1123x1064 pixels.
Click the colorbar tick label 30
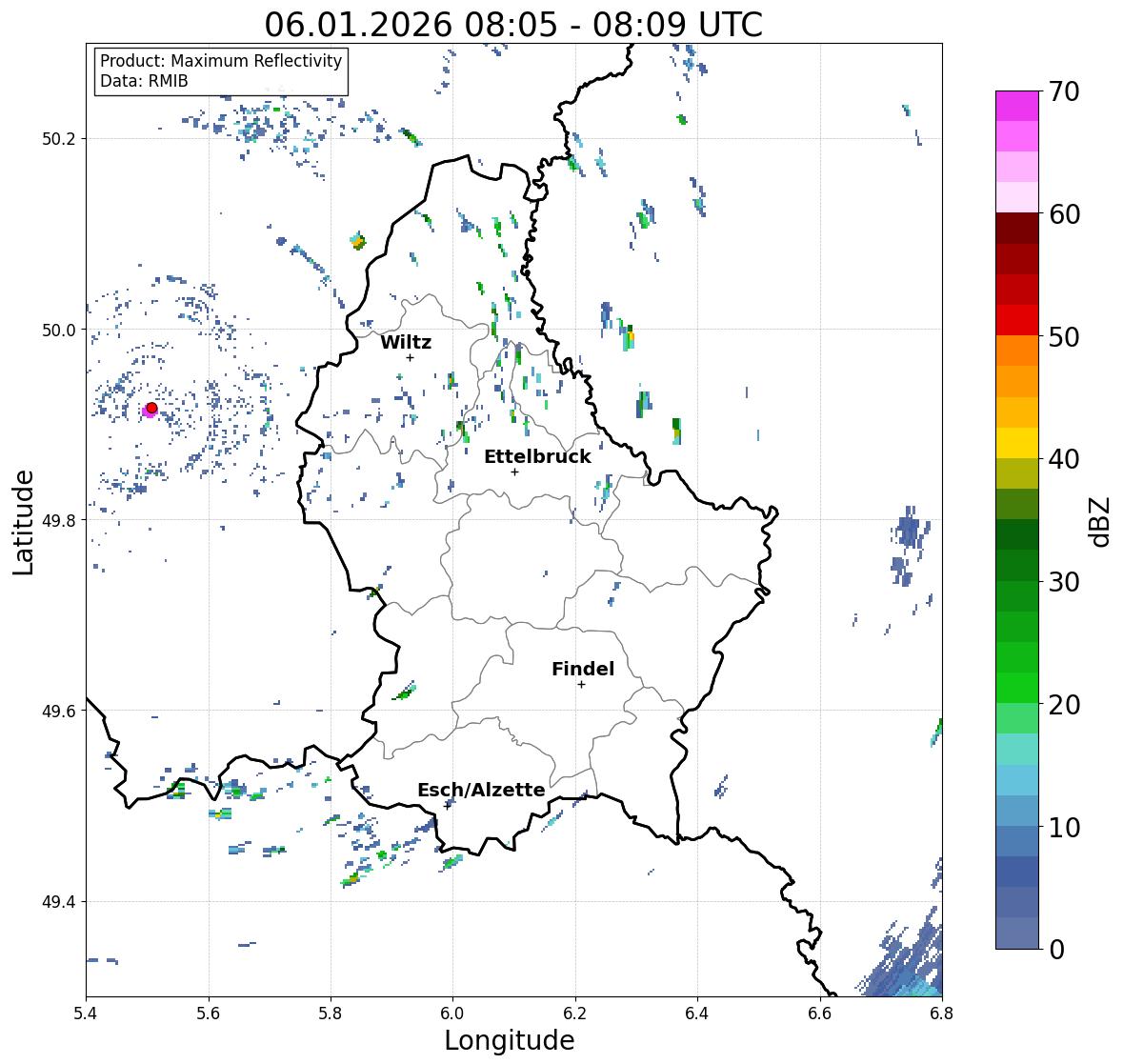click(x=1064, y=582)
